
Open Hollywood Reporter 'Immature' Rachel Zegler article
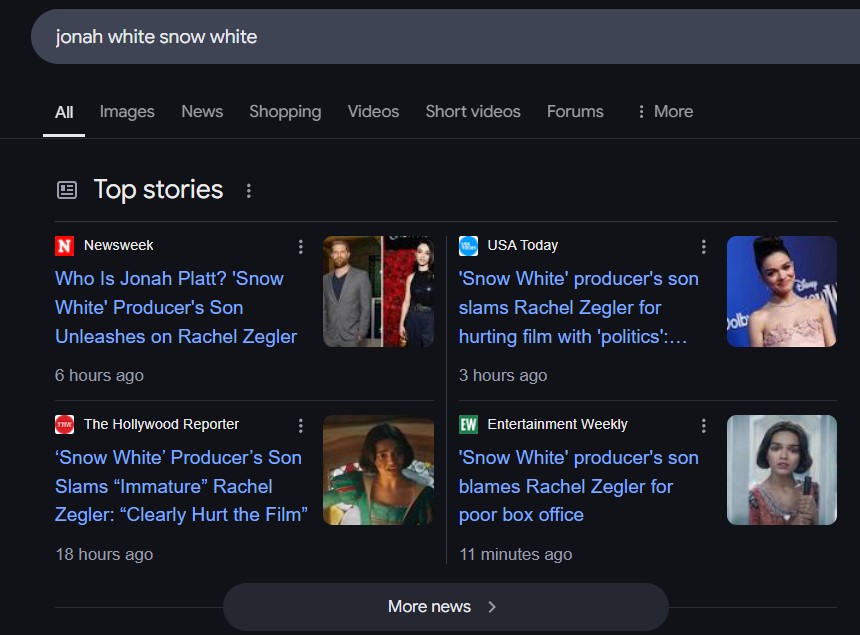click(x=181, y=486)
